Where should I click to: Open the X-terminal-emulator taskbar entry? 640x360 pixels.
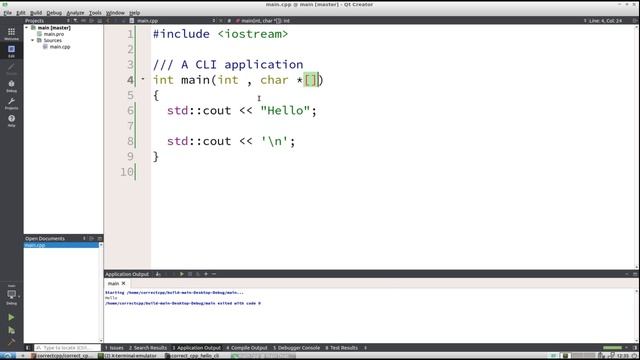(x=127, y=356)
